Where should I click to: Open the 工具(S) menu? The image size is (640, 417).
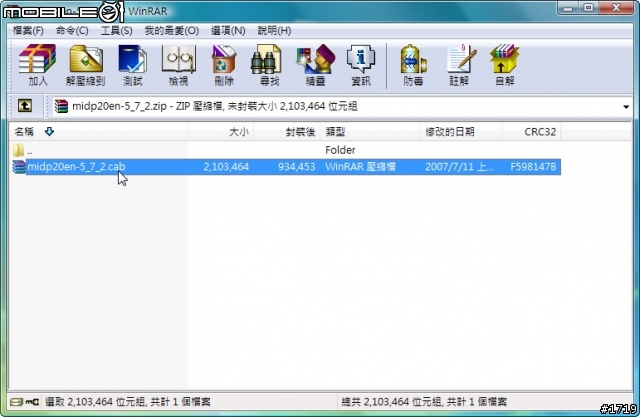pos(116,31)
